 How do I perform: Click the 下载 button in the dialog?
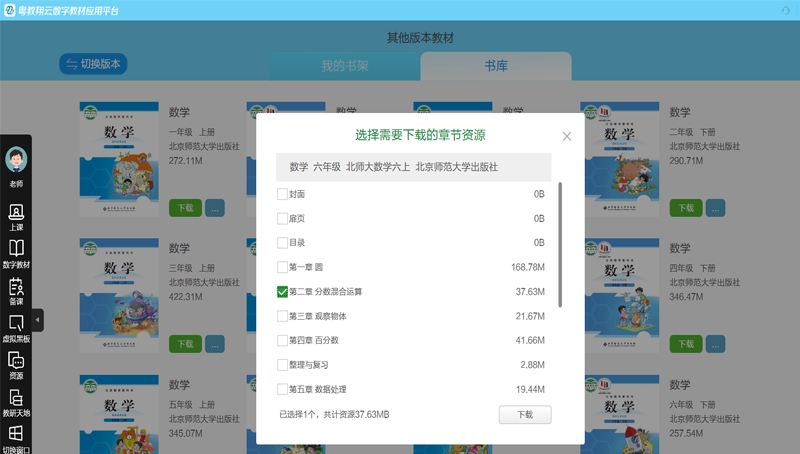click(x=525, y=415)
